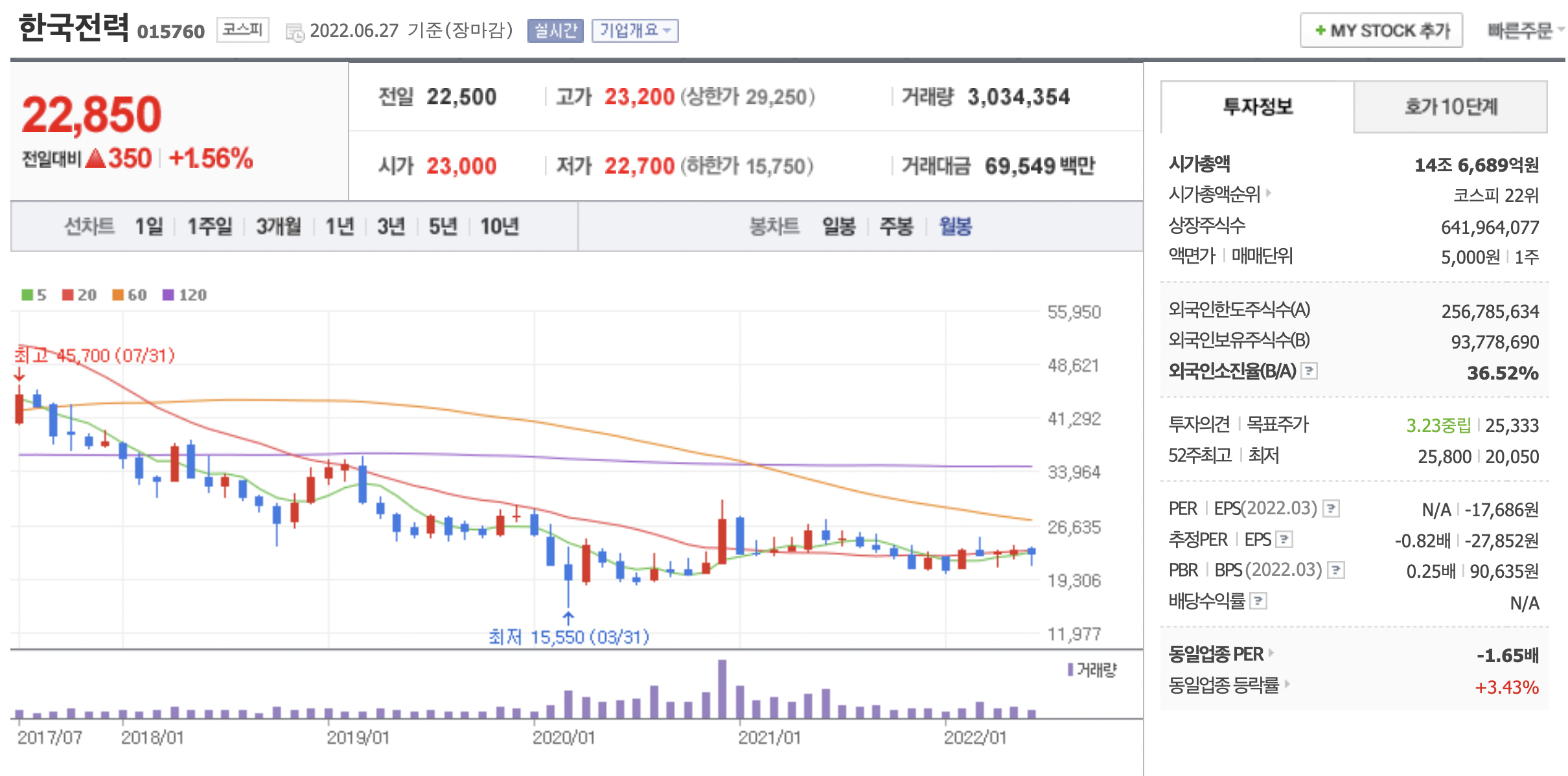
Task: Click the 외국인보유주식수 value 93,778,690
Action: (x=1495, y=342)
